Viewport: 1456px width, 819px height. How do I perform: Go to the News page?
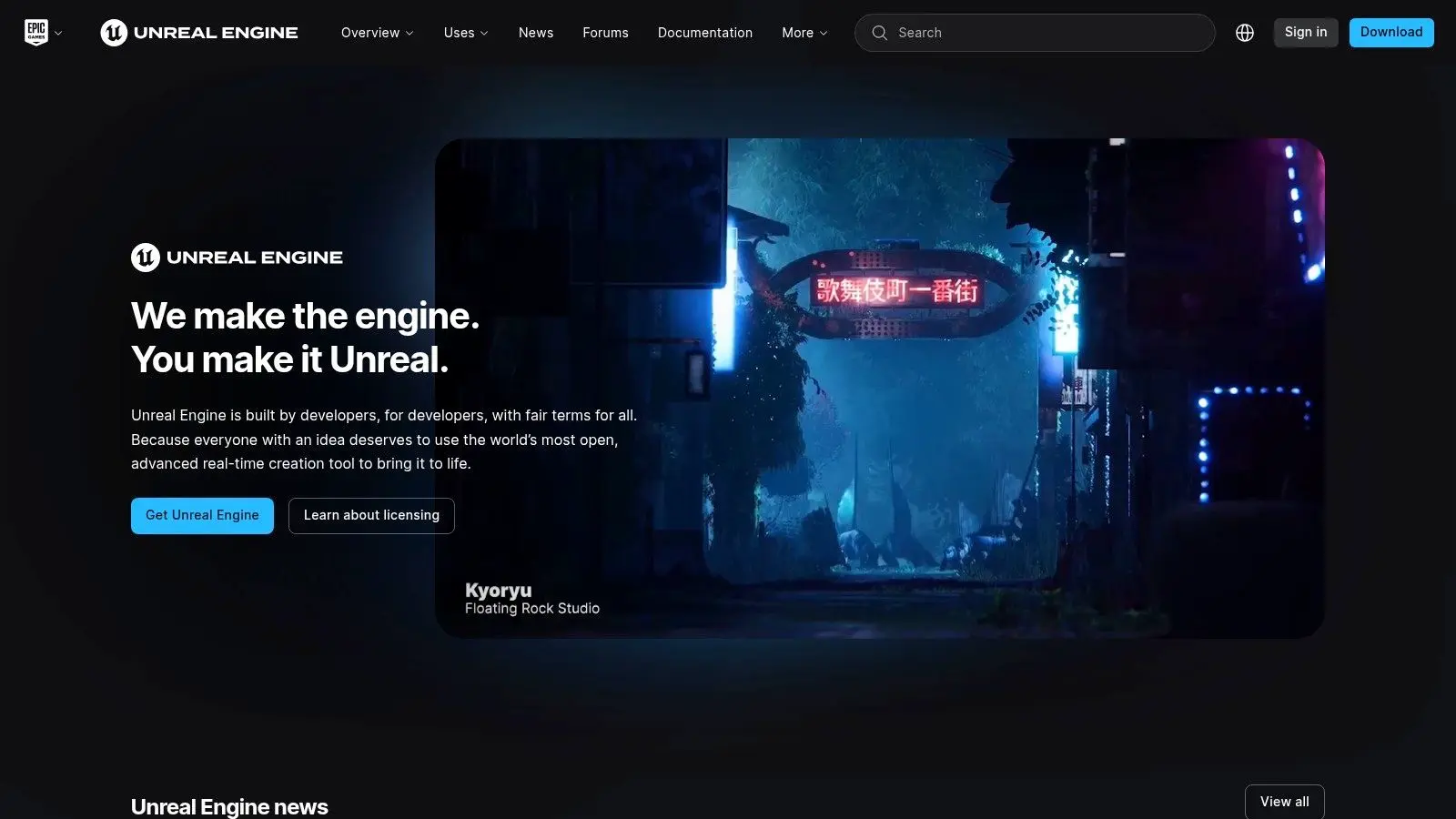point(536,33)
